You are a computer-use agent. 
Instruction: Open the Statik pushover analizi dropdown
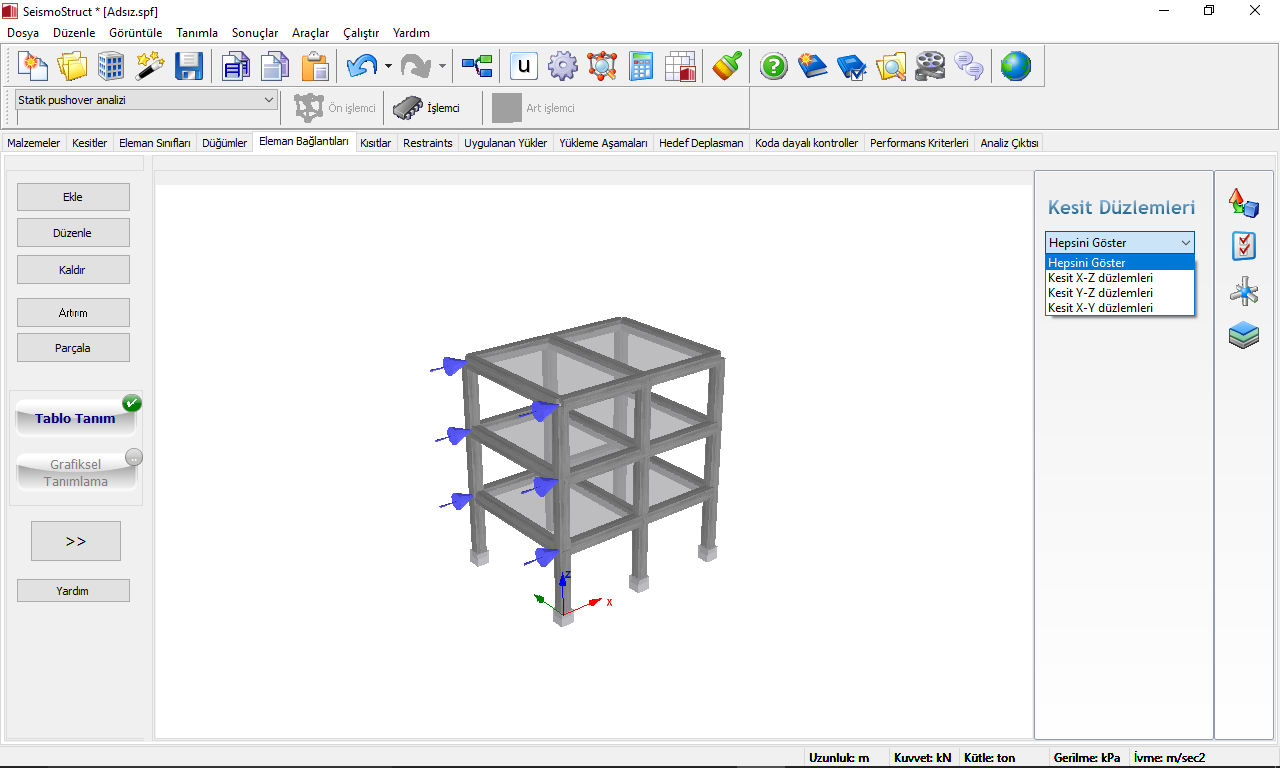pos(146,100)
